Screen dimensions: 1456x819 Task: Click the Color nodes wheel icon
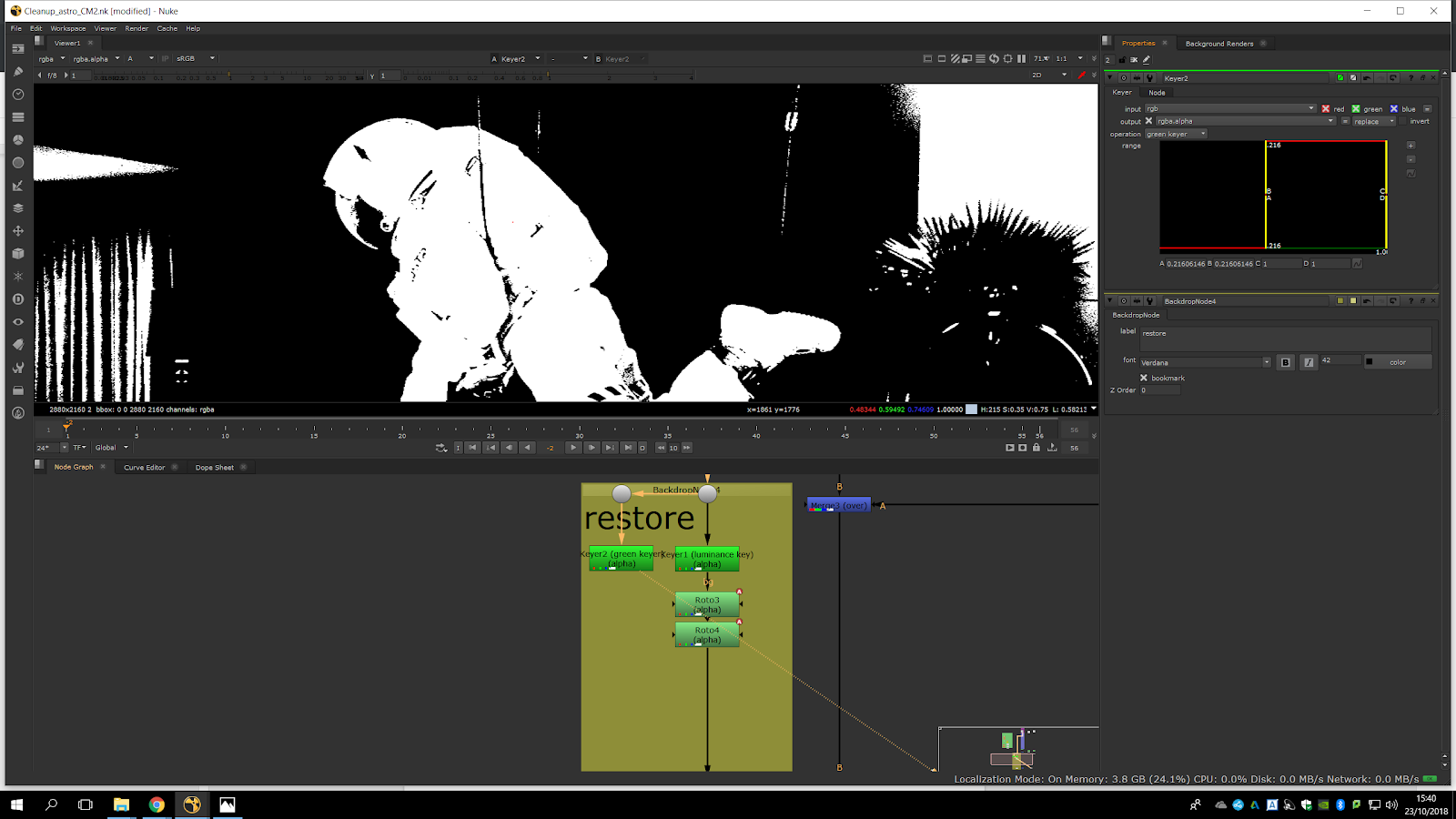[17, 140]
